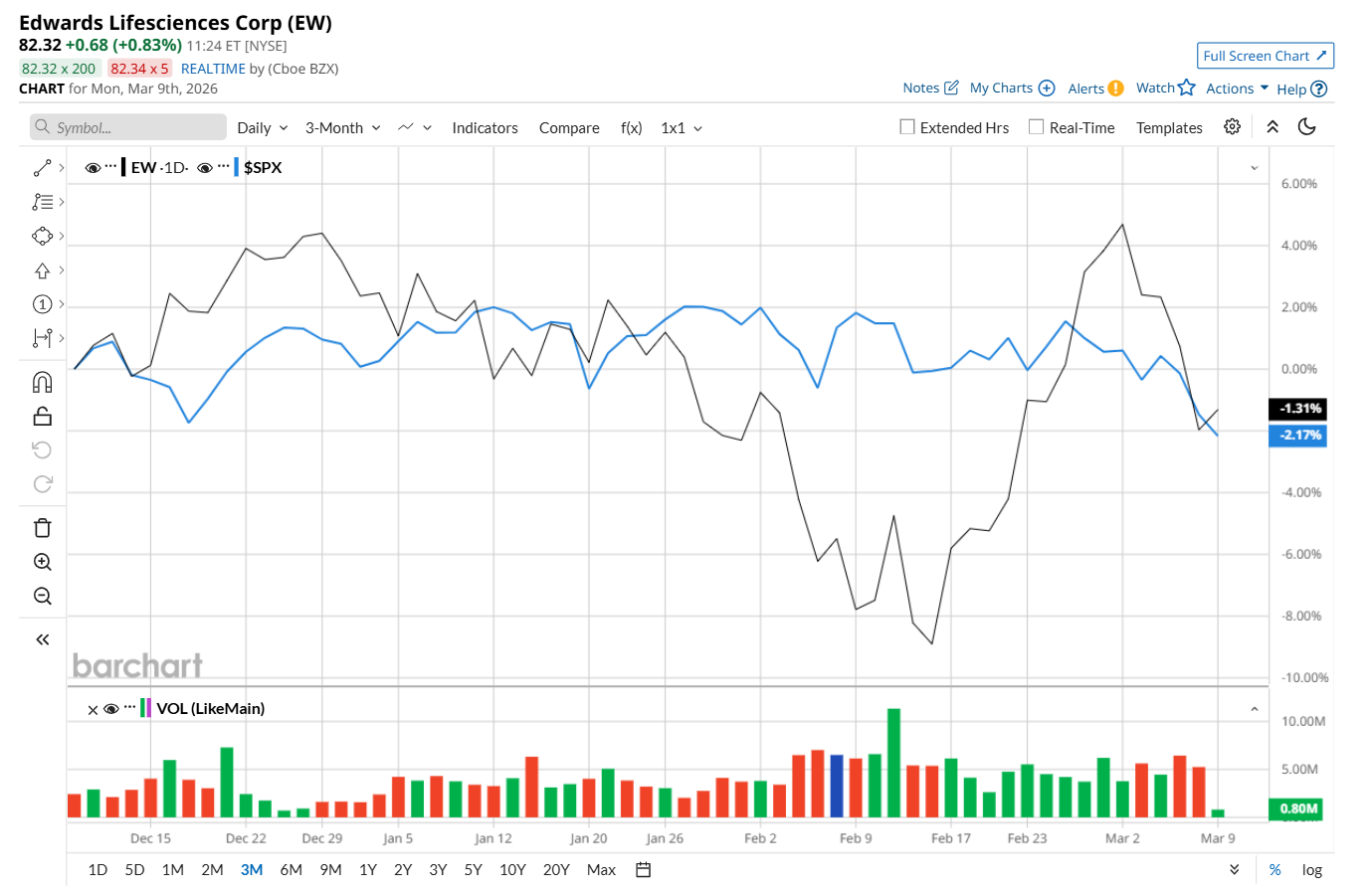
Task: Expand line drawing tool options chevron
Action: tap(62, 168)
